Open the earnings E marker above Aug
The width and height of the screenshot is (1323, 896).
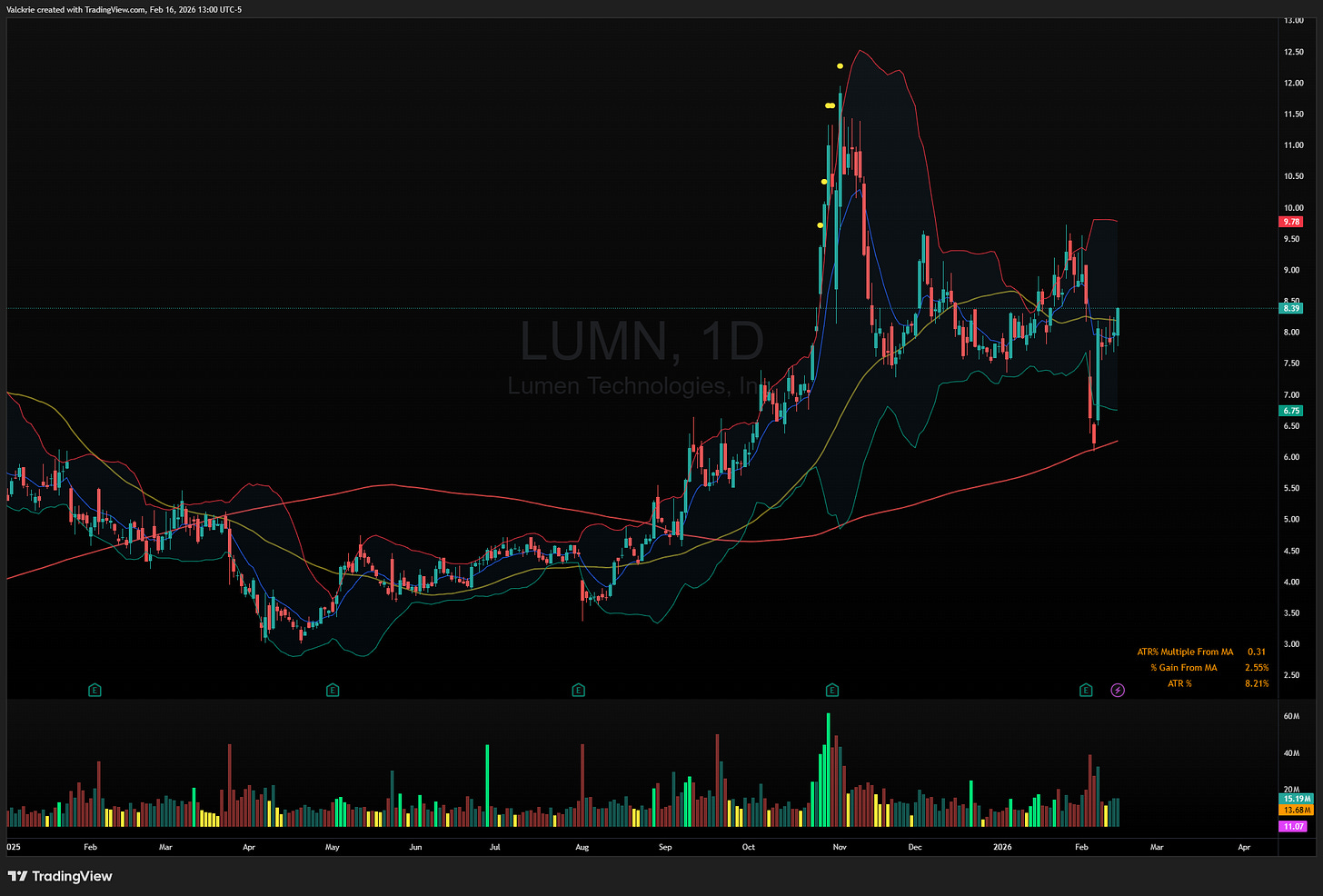pos(578,691)
